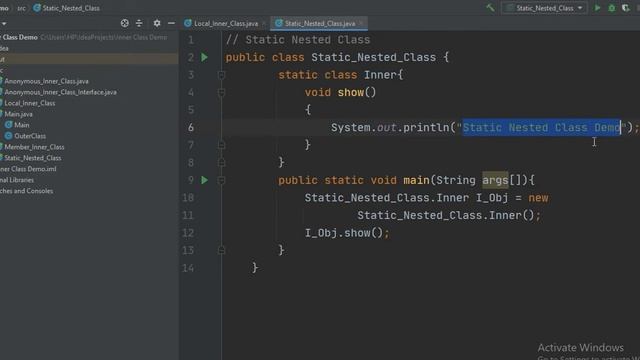The image size is (640, 360).
Task: Select Inner Class Demo.iml file
Action: (28, 169)
